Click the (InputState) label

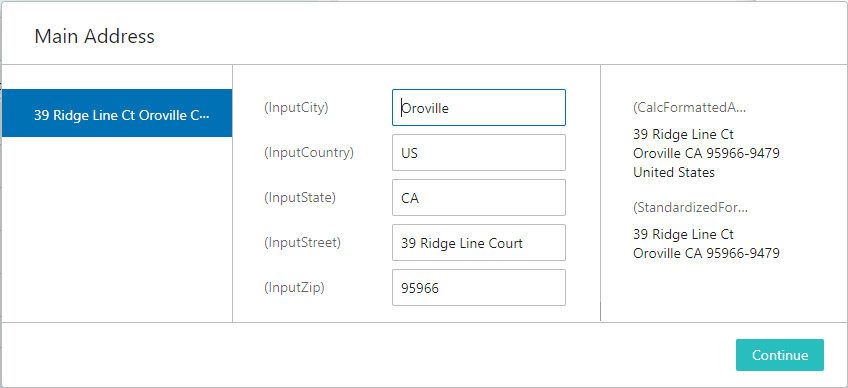point(300,198)
